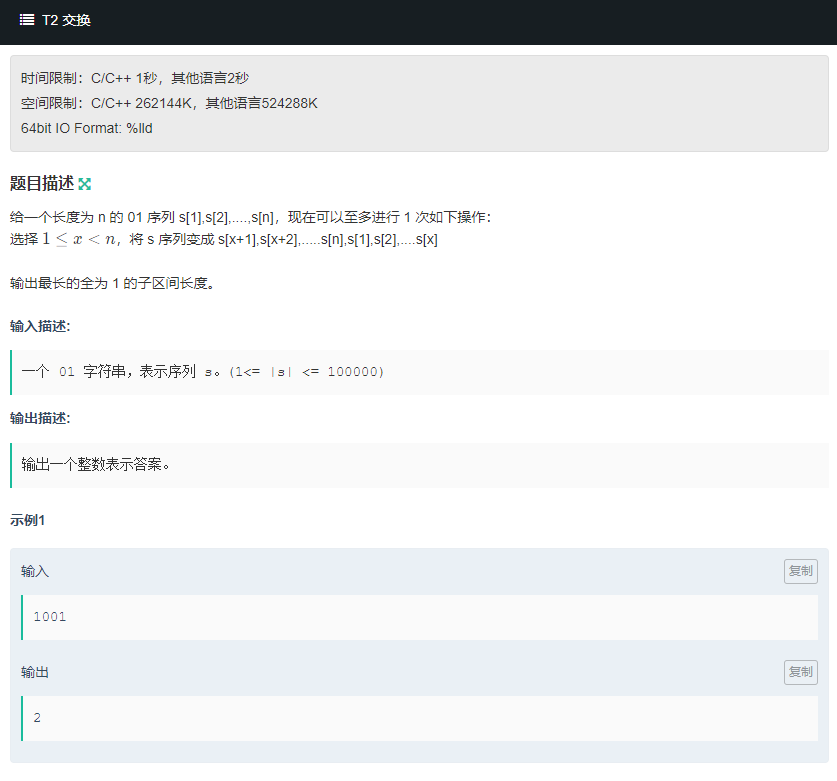Click the text 输出最长的全为 1 的子区间长度

click(112, 283)
